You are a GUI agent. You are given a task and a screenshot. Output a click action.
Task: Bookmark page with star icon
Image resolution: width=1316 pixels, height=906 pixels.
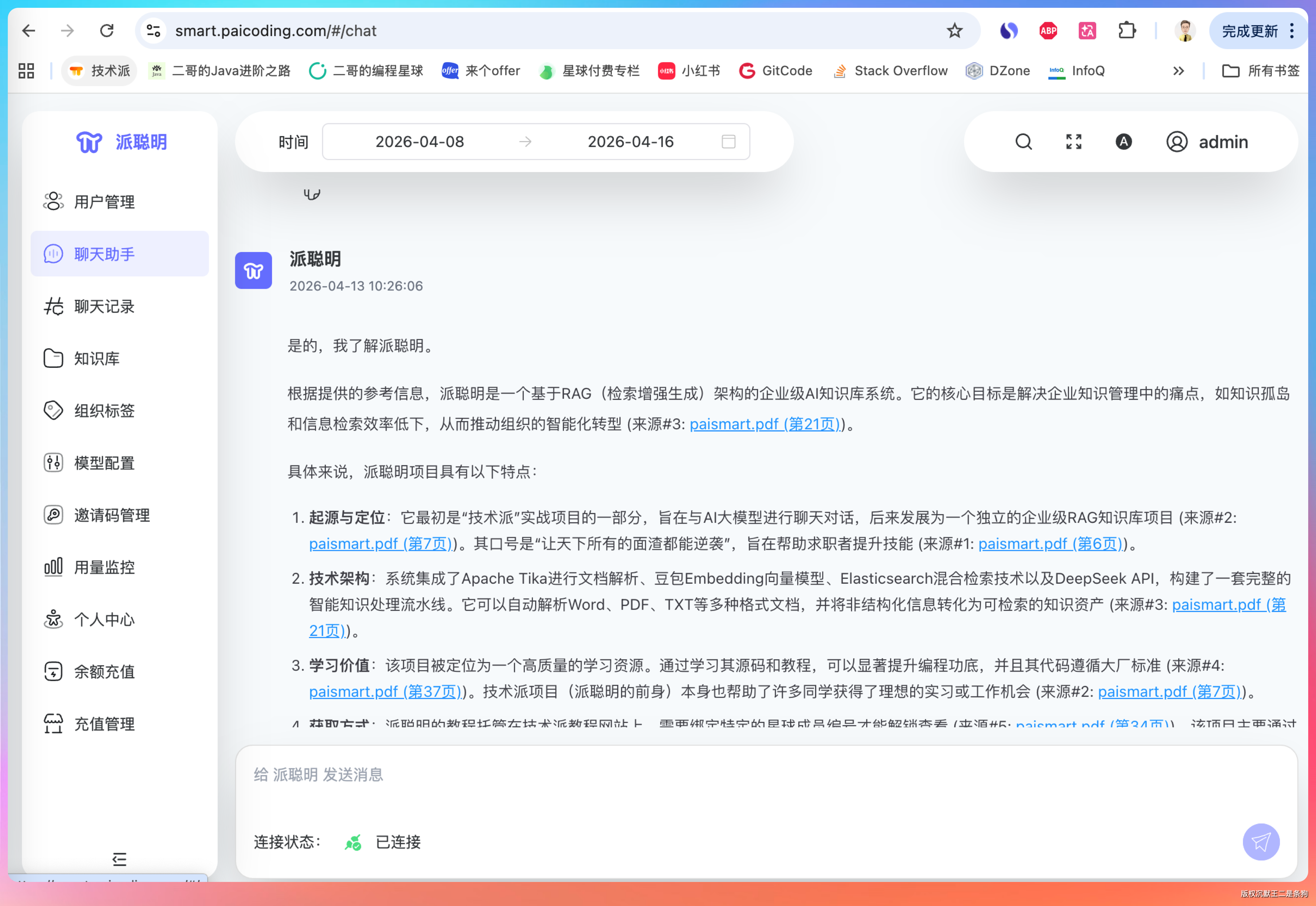(x=954, y=31)
